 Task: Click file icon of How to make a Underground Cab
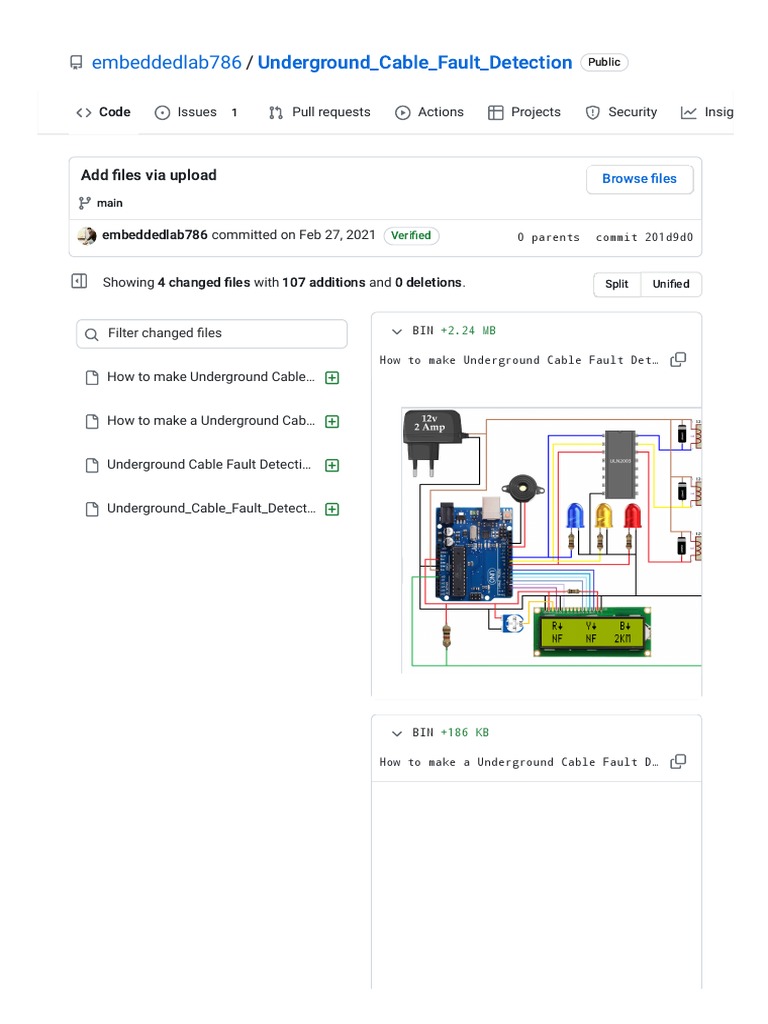tap(92, 421)
